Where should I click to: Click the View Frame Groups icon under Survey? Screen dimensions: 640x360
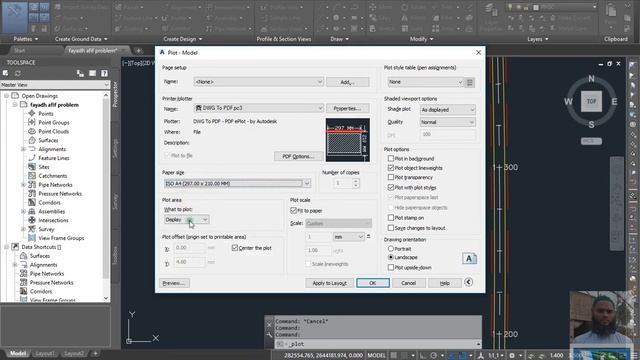(x=32, y=238)
